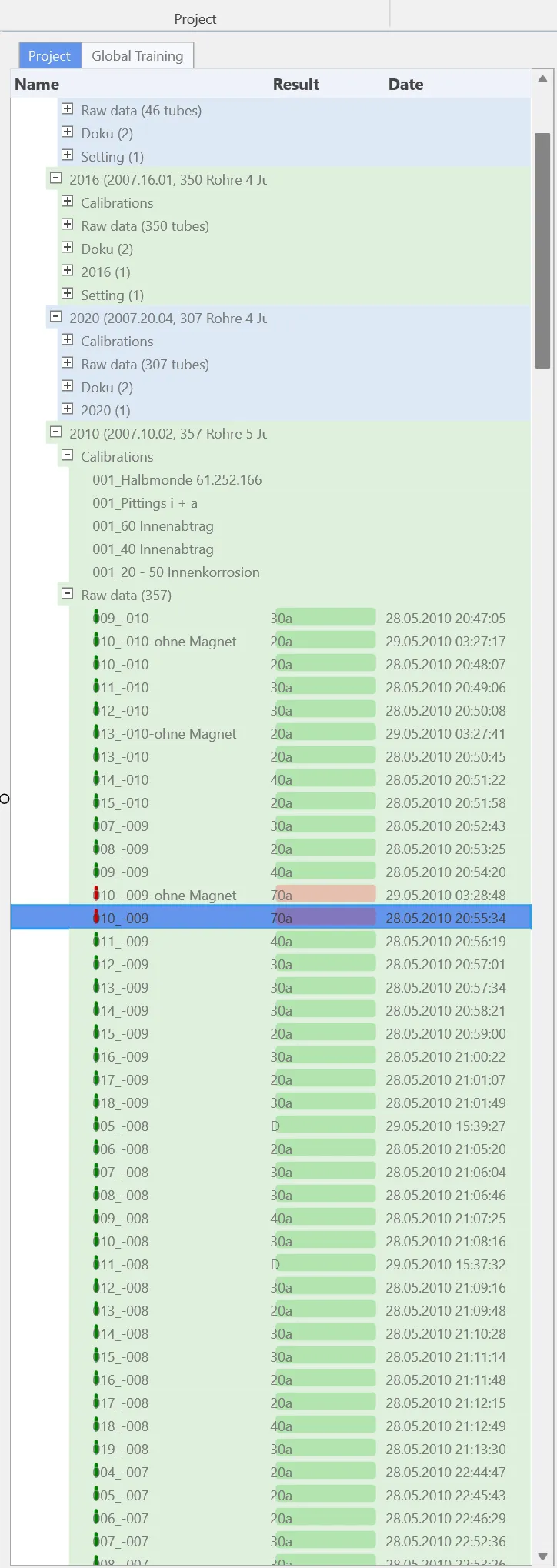Viewport: 557px width, 1568px height.
Task: Click the tube icon next to 18_-009
Action: click(x=96, y=1102)
